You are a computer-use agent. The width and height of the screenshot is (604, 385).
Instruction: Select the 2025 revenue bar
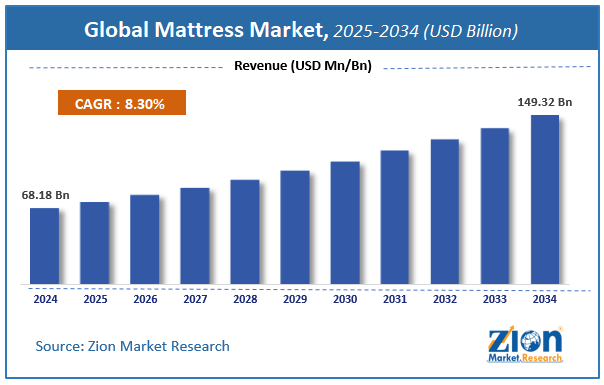(95, 243)
